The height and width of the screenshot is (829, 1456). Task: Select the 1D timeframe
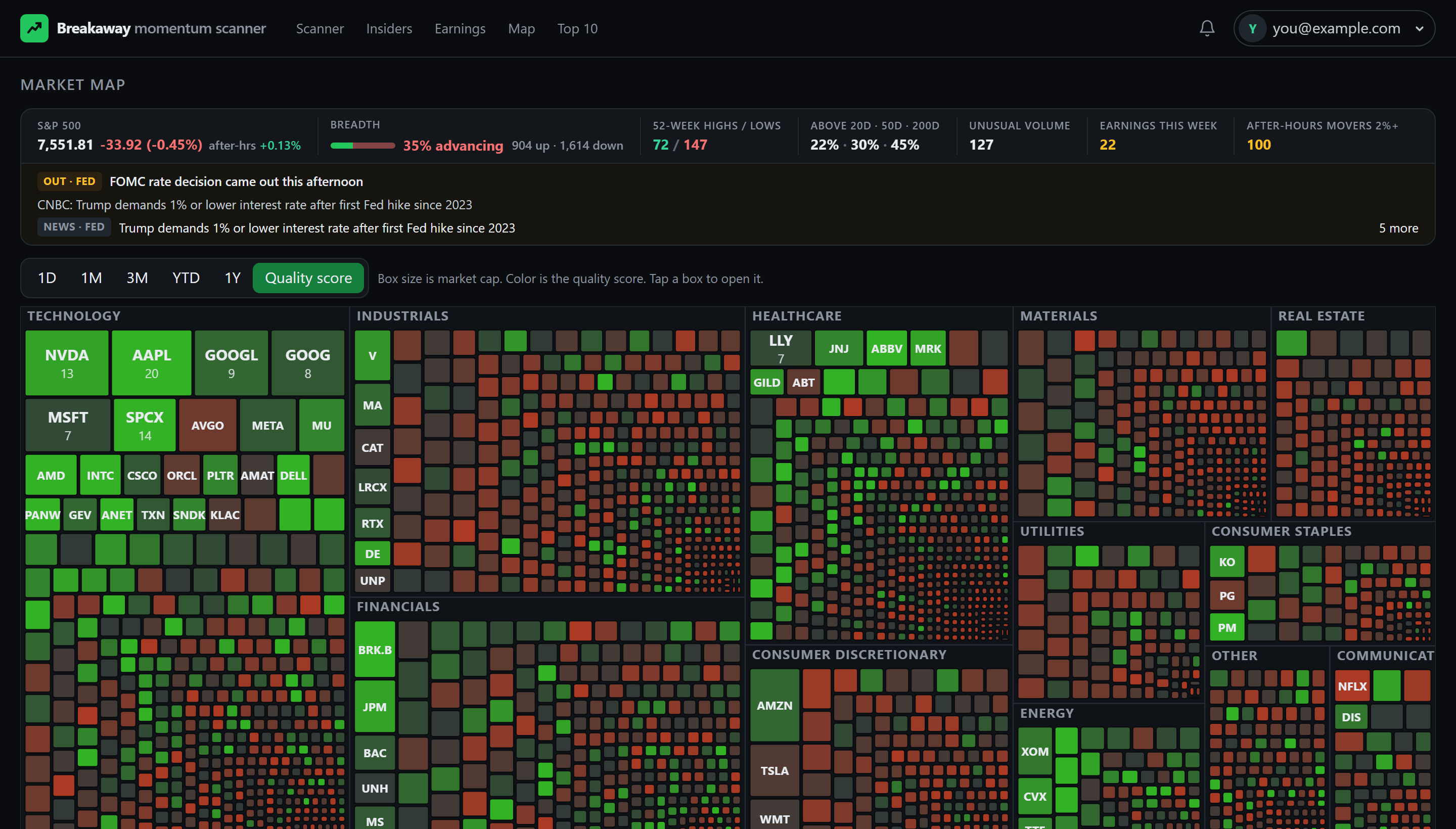click(47, 278)
